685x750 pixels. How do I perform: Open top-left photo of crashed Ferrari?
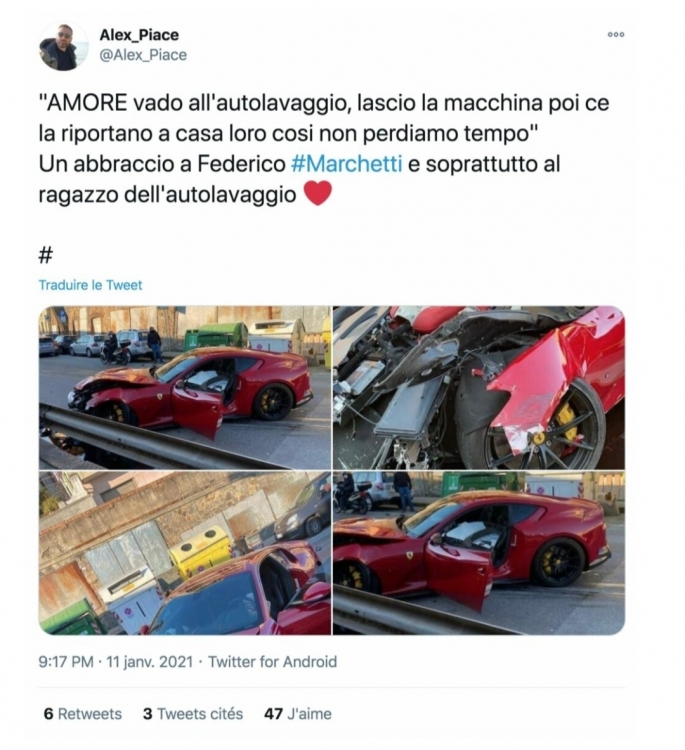185,387
